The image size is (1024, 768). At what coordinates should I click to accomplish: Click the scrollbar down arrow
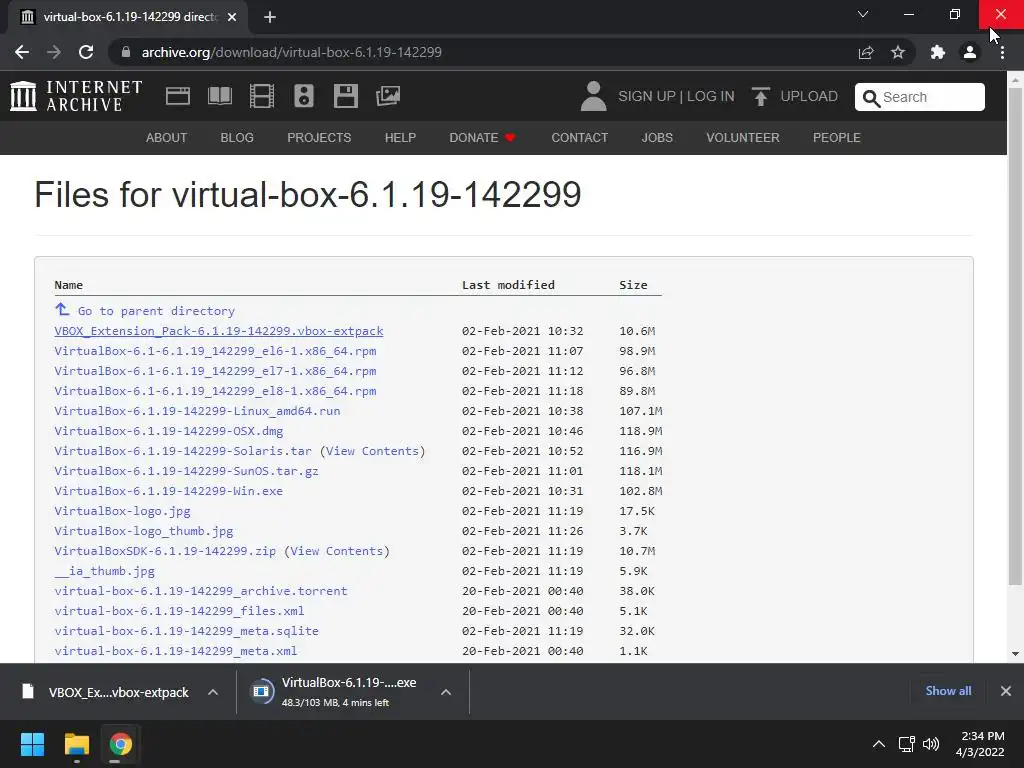pyautogui.click(x=1015, y=654)
